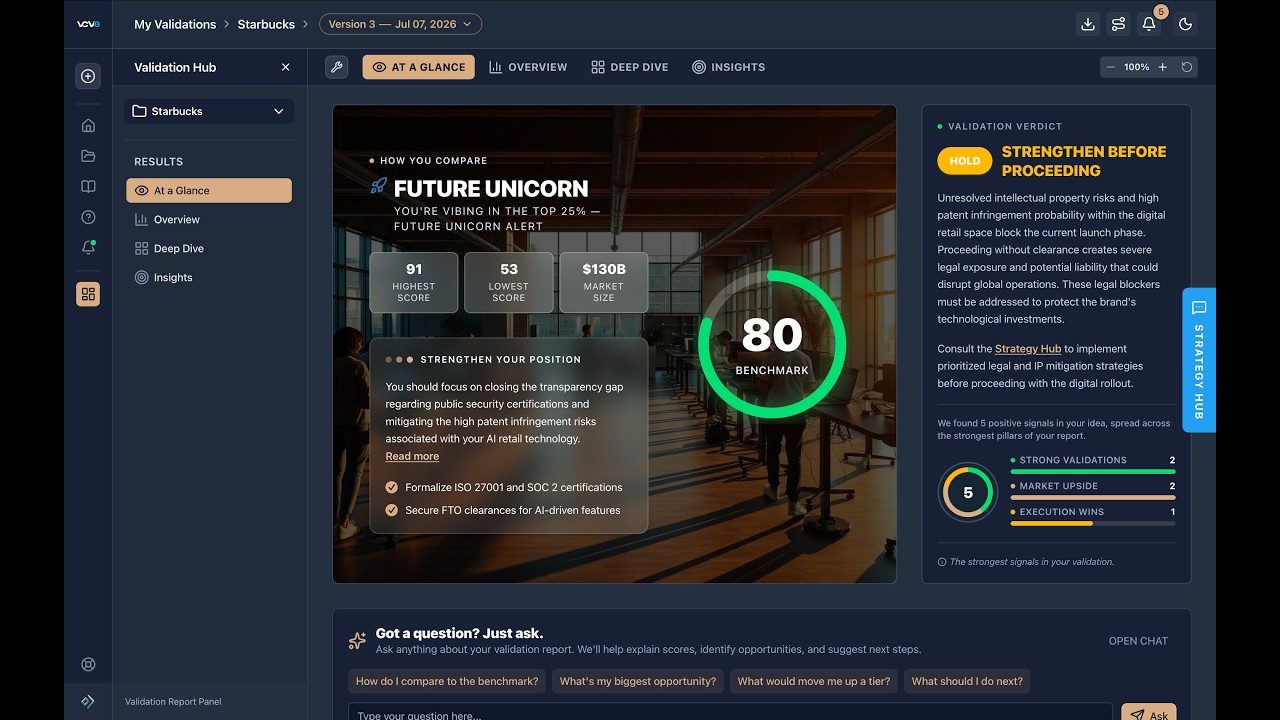The width and height of the screenshot is (1280, 720).
Task: Click the rocket icon by Future Unicorn
Action: [x=378, y=186]
